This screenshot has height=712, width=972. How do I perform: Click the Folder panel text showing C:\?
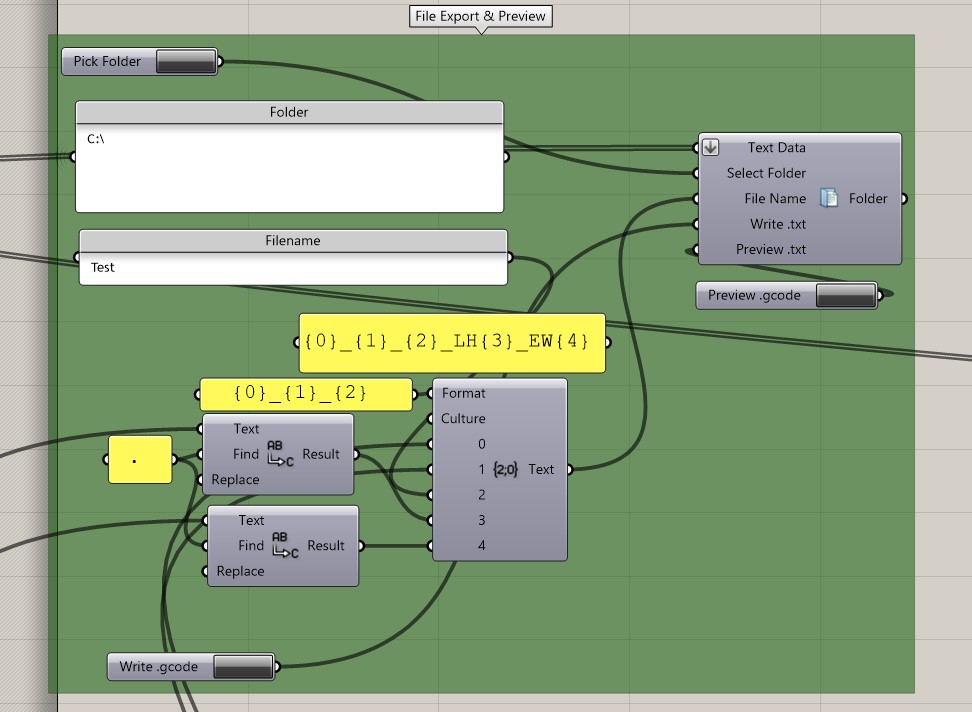click(x=96, y=139)
